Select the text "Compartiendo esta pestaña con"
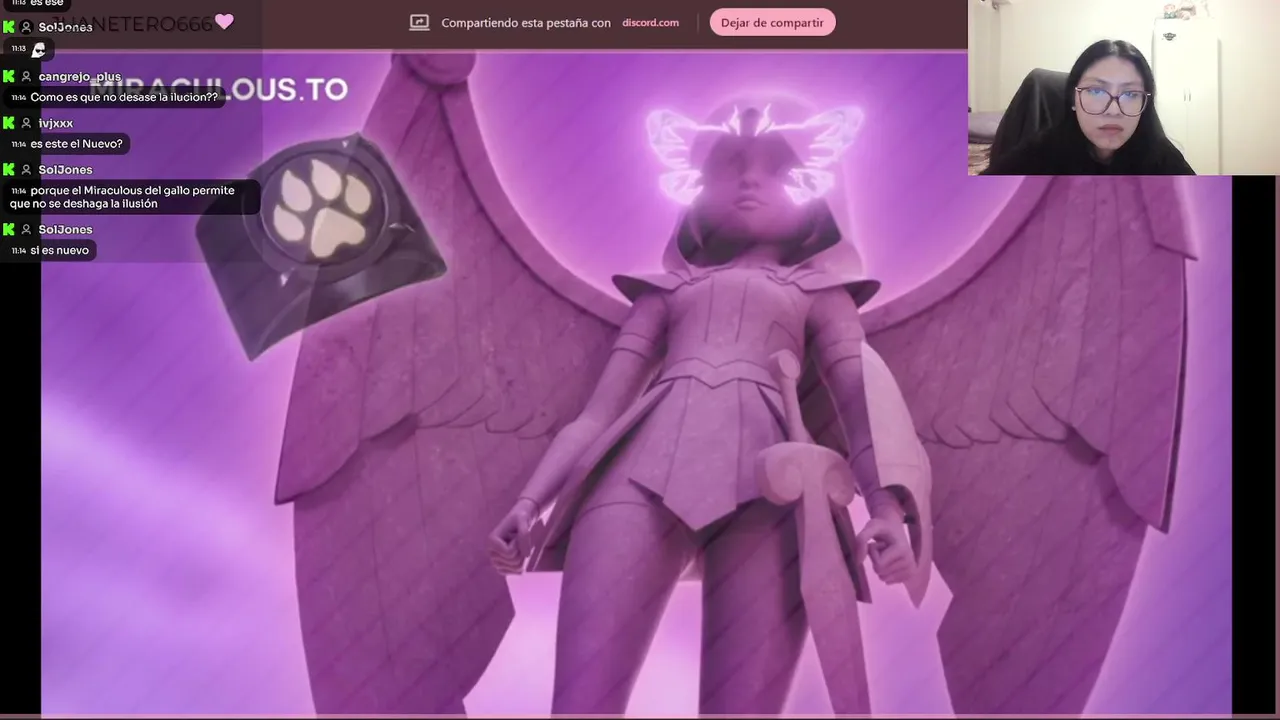 point(526,23)
